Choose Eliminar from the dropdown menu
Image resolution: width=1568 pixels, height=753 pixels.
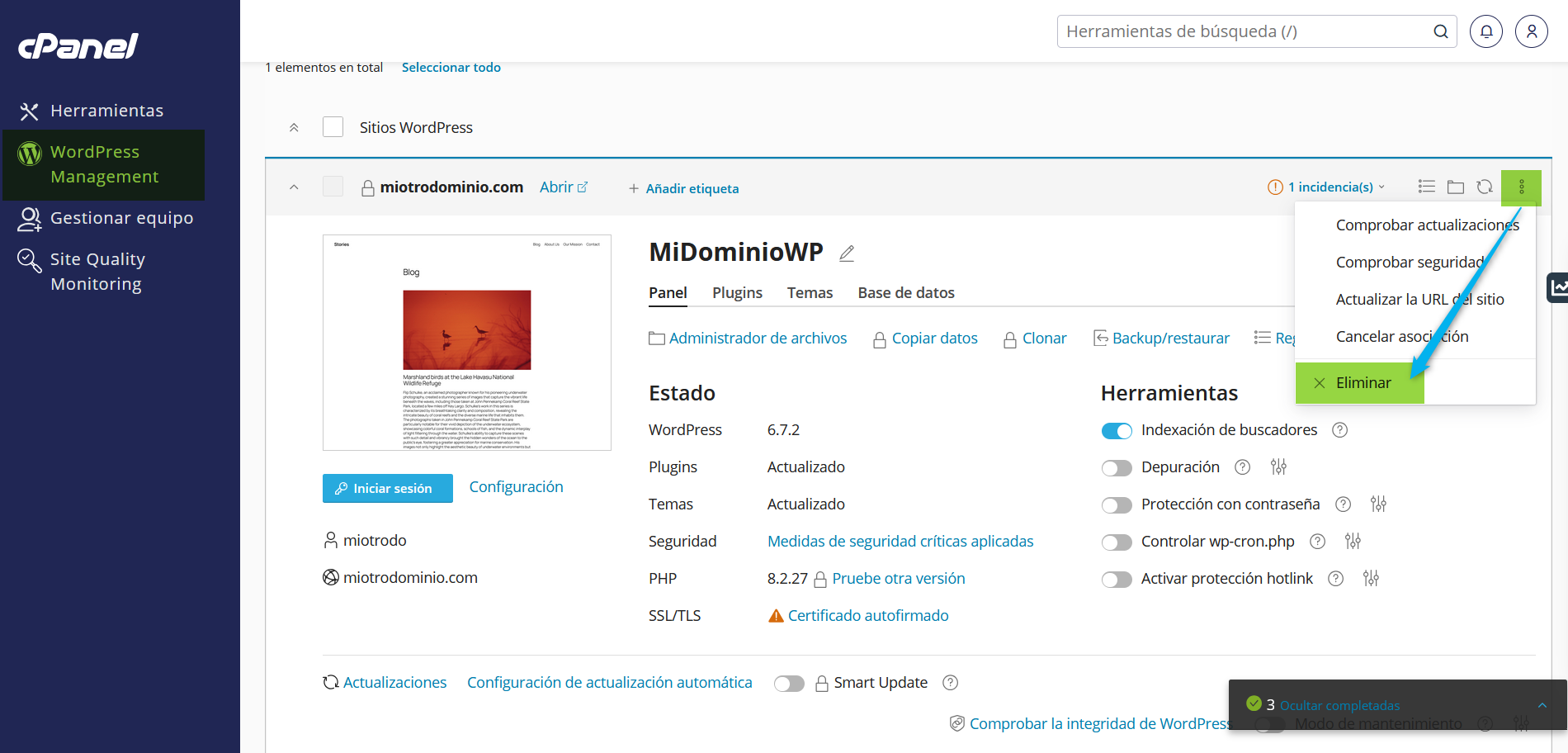click(1360, 383)
